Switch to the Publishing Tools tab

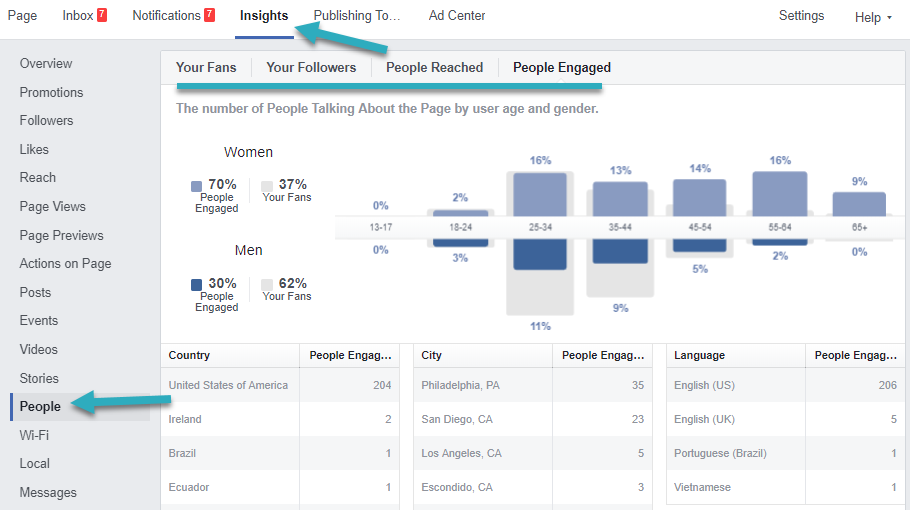tap(356, 16)
